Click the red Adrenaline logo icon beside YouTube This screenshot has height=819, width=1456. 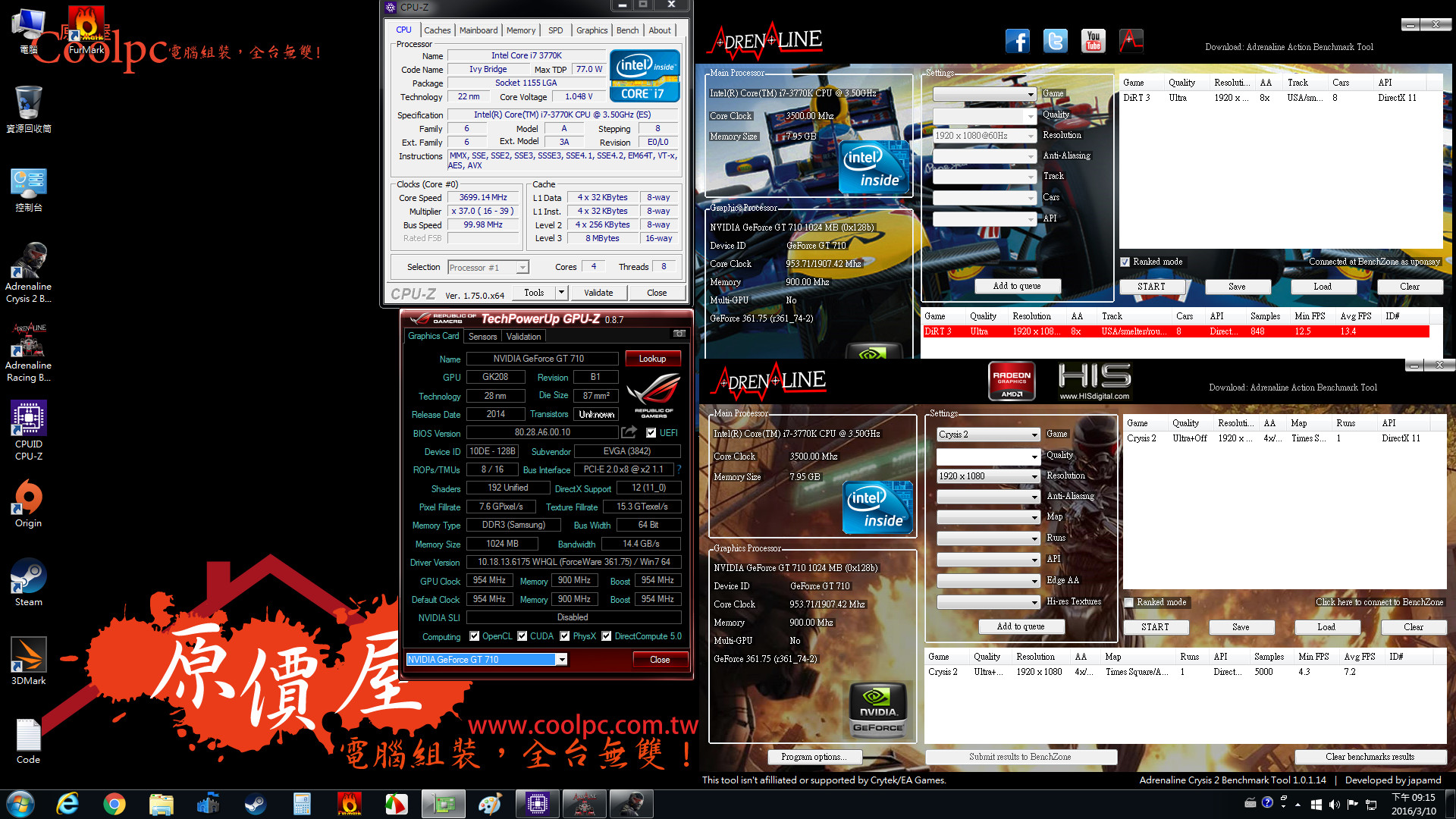[1131, 41]
